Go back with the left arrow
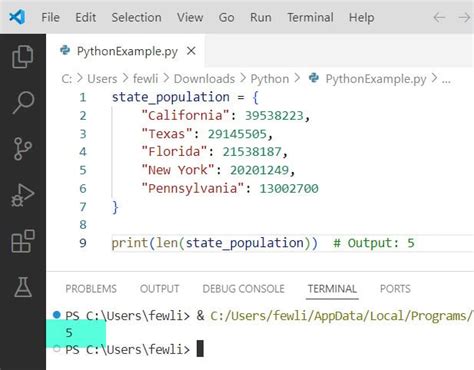 coord(439,17)
